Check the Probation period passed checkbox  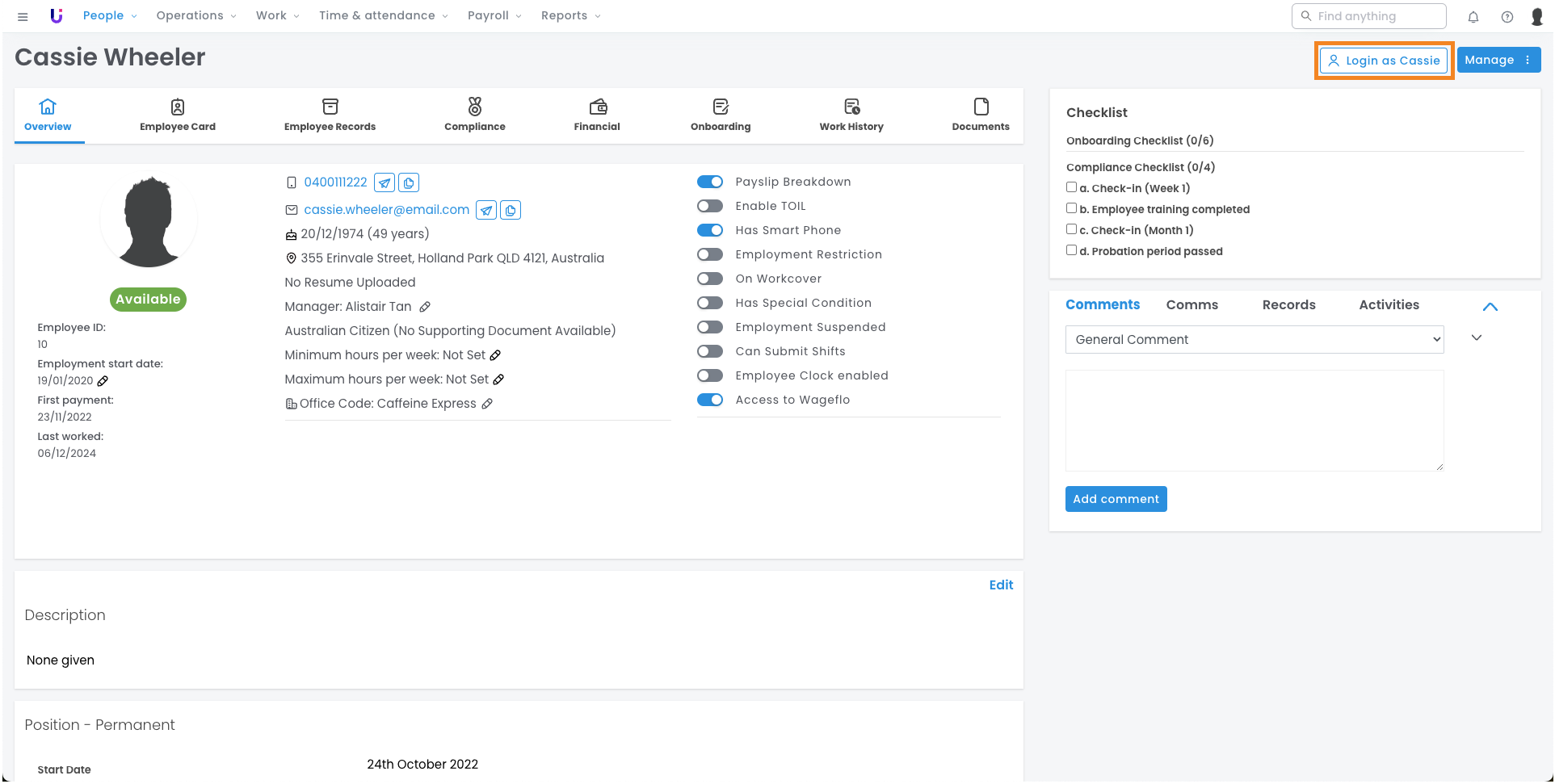[1072, 250]
